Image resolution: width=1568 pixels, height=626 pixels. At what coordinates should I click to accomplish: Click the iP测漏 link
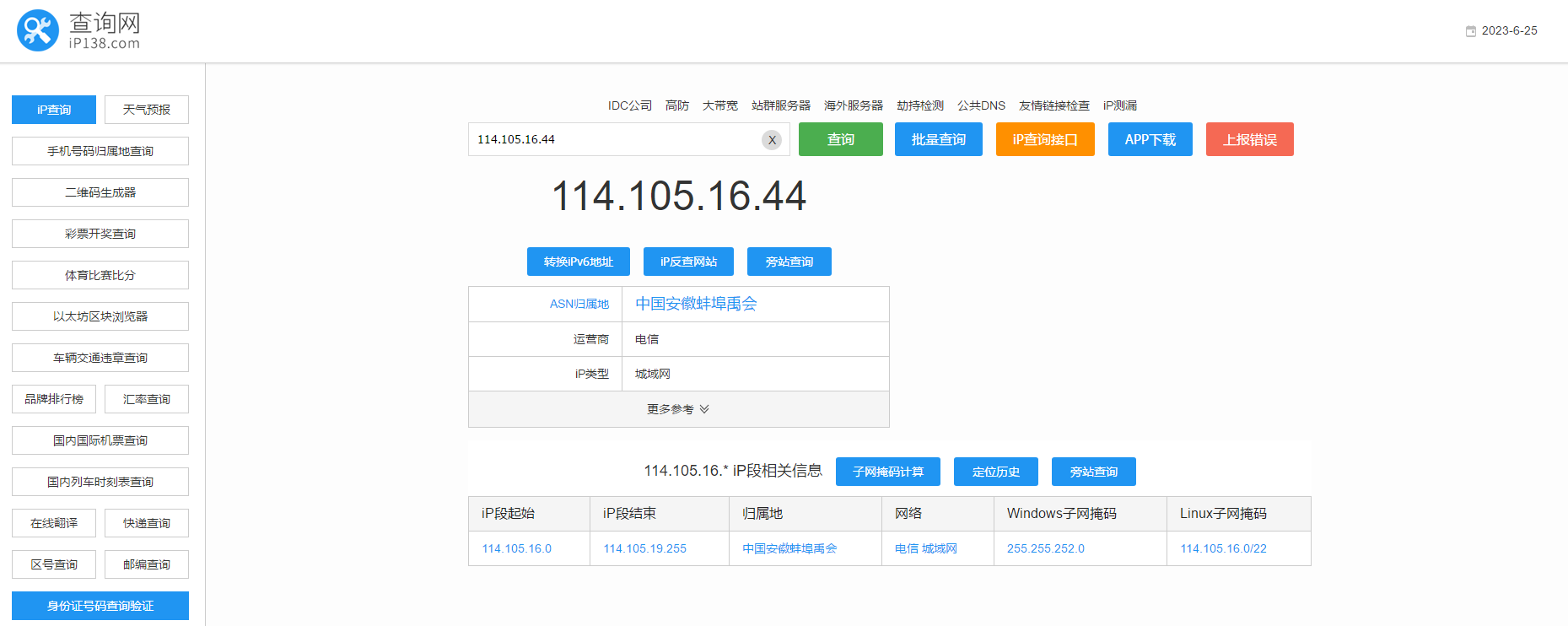[1120, 105]
